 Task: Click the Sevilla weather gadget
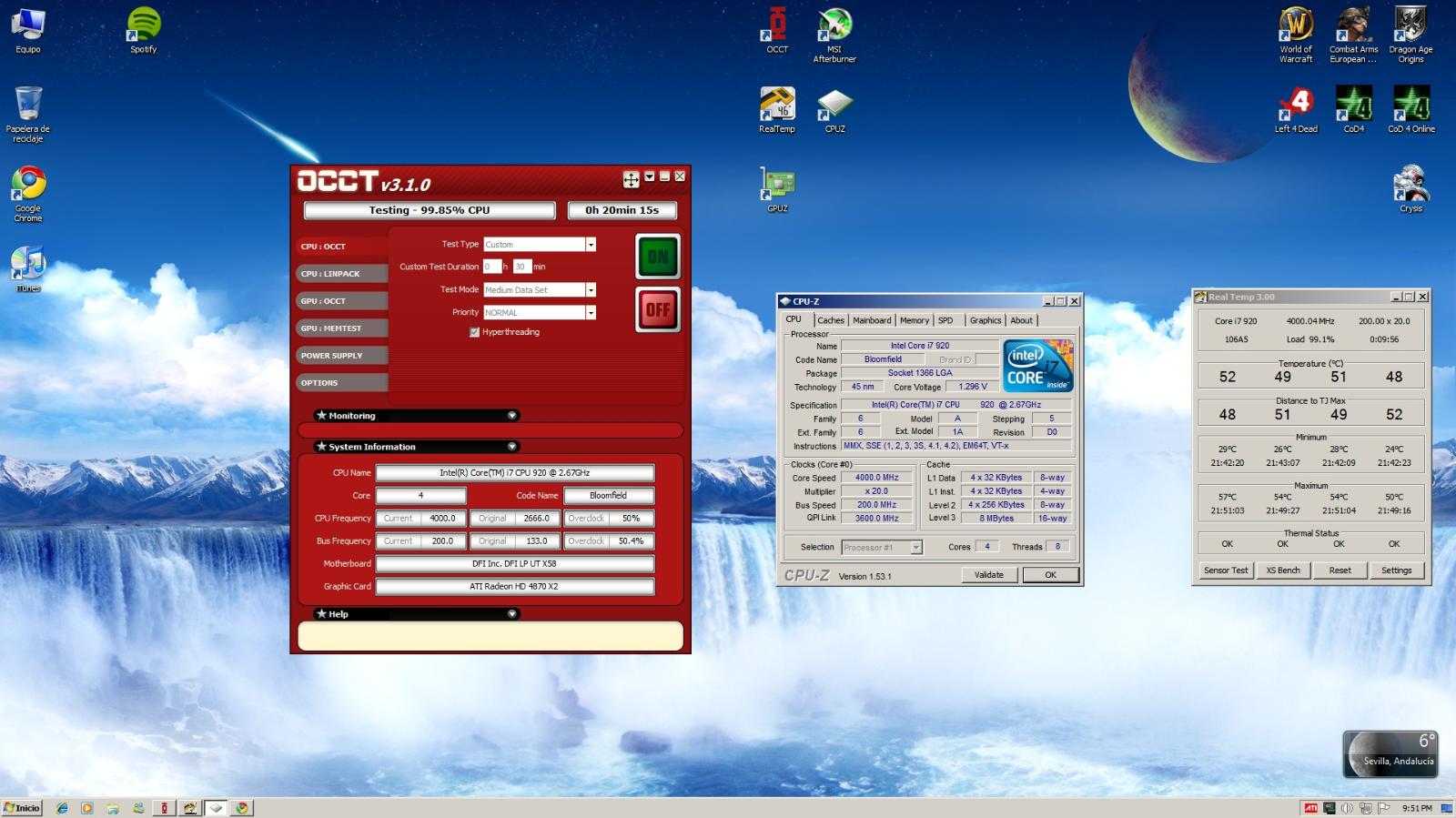pos(1390,754)
